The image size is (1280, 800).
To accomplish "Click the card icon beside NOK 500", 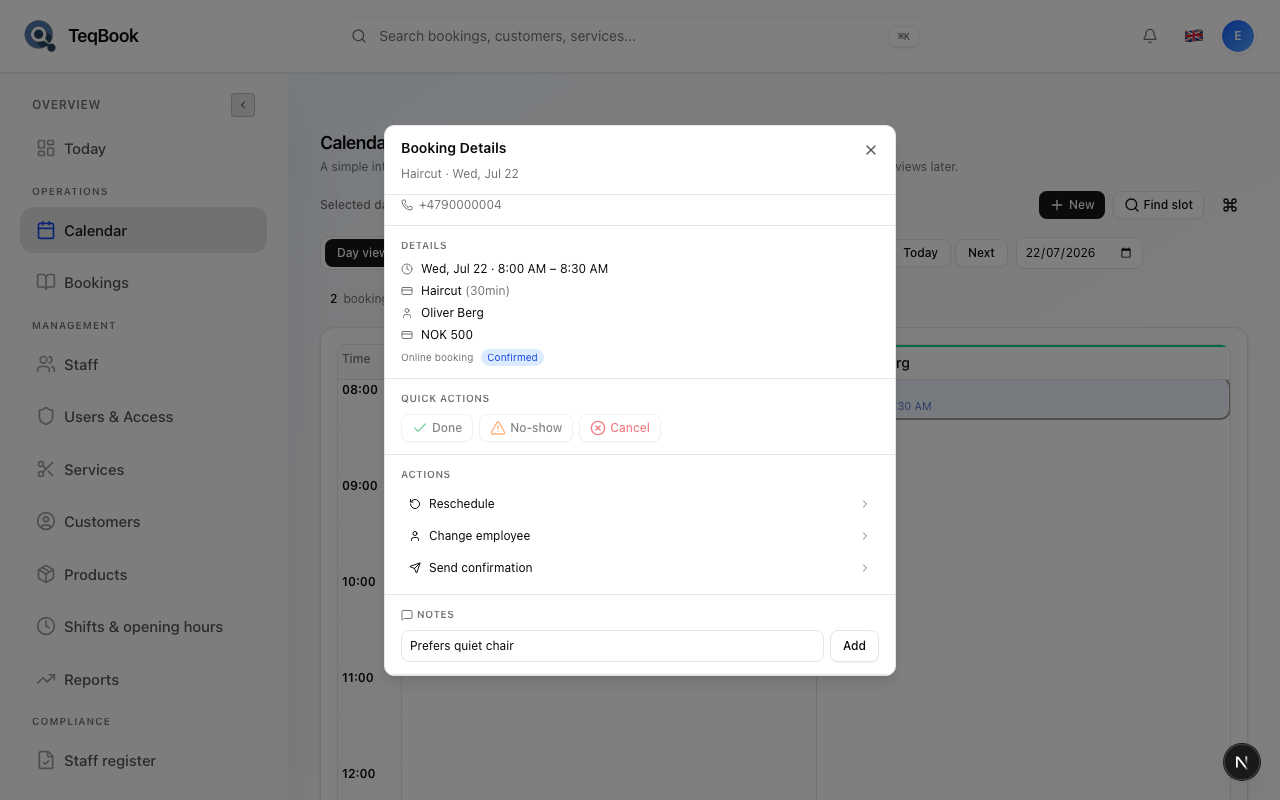I will [407, 335].
